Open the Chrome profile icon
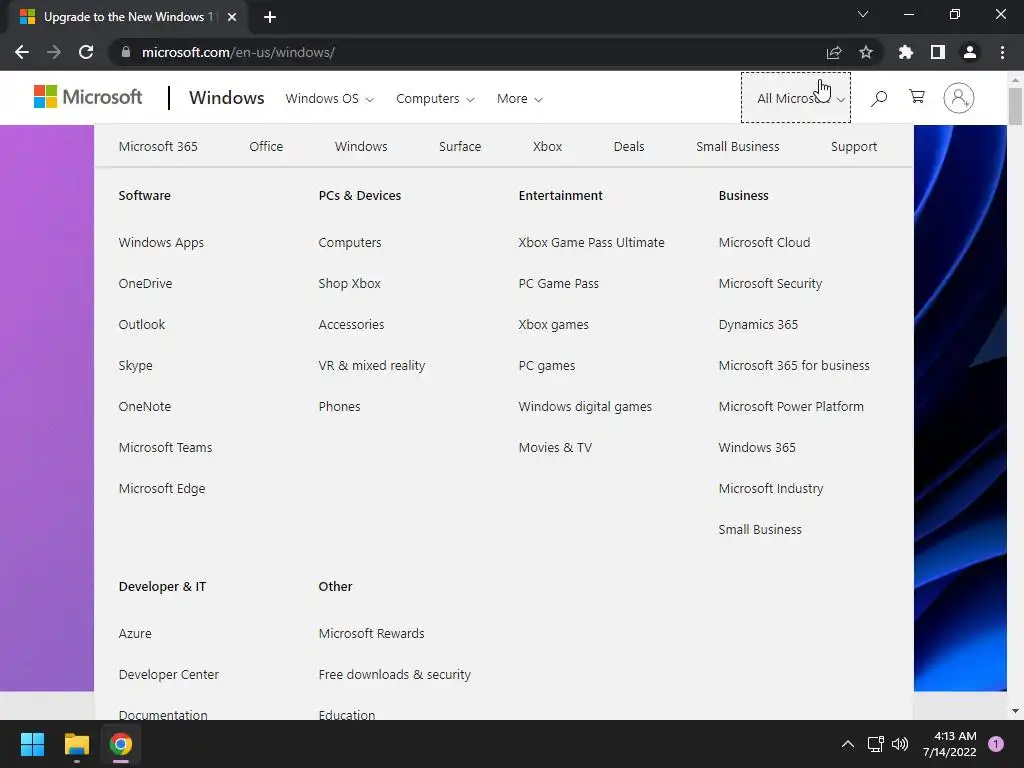This screenshot has height=768, width=1024. pyautogui.click(x=970, y=52)
